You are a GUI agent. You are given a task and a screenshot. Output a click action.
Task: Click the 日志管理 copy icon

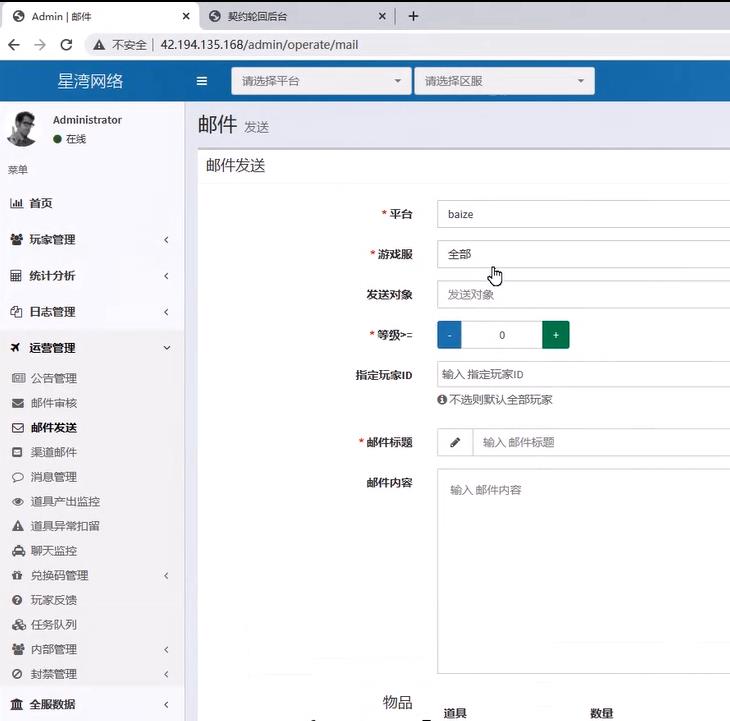click(x=16, y=312)
